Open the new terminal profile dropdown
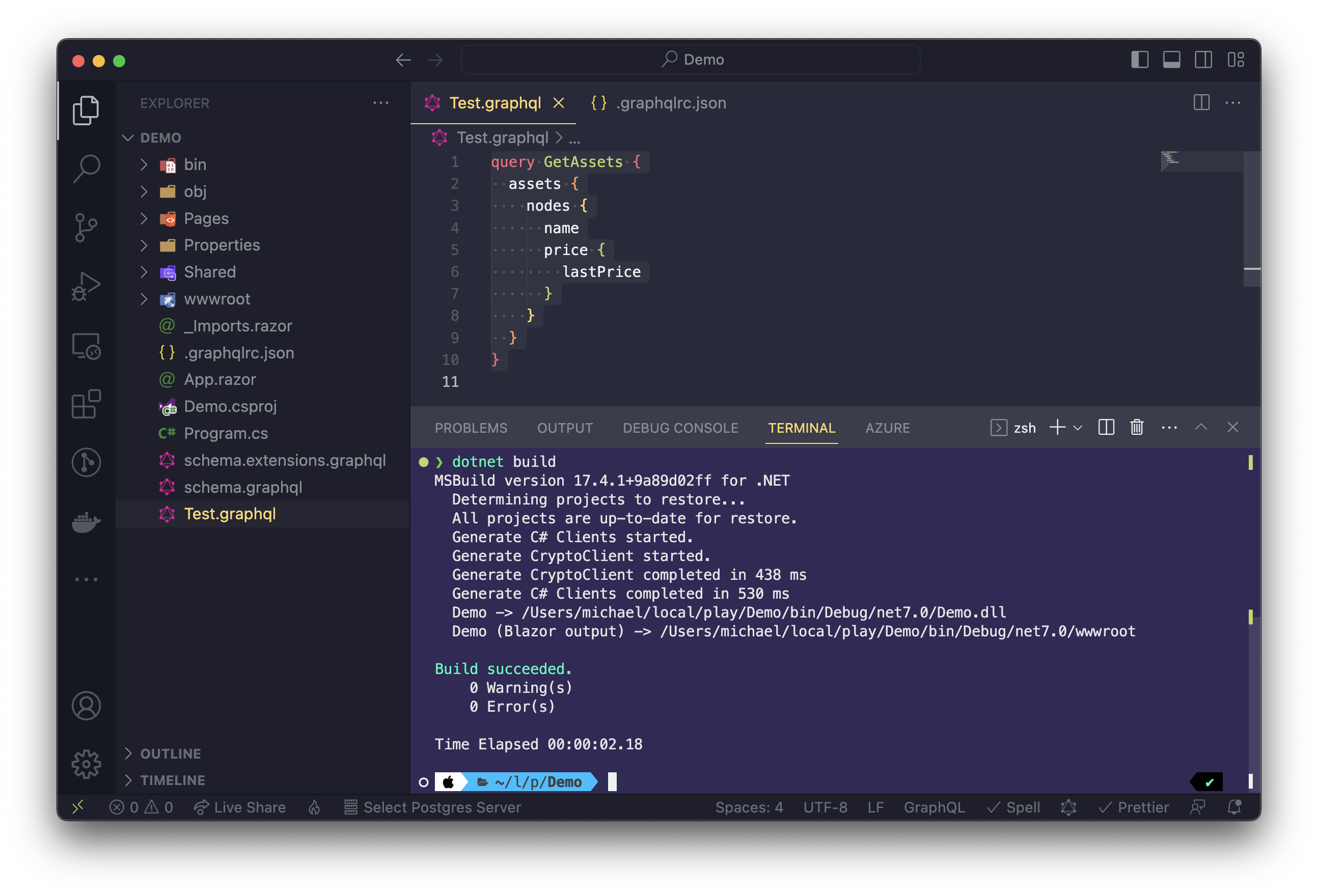1318x896 pixels. point(1078,428)
